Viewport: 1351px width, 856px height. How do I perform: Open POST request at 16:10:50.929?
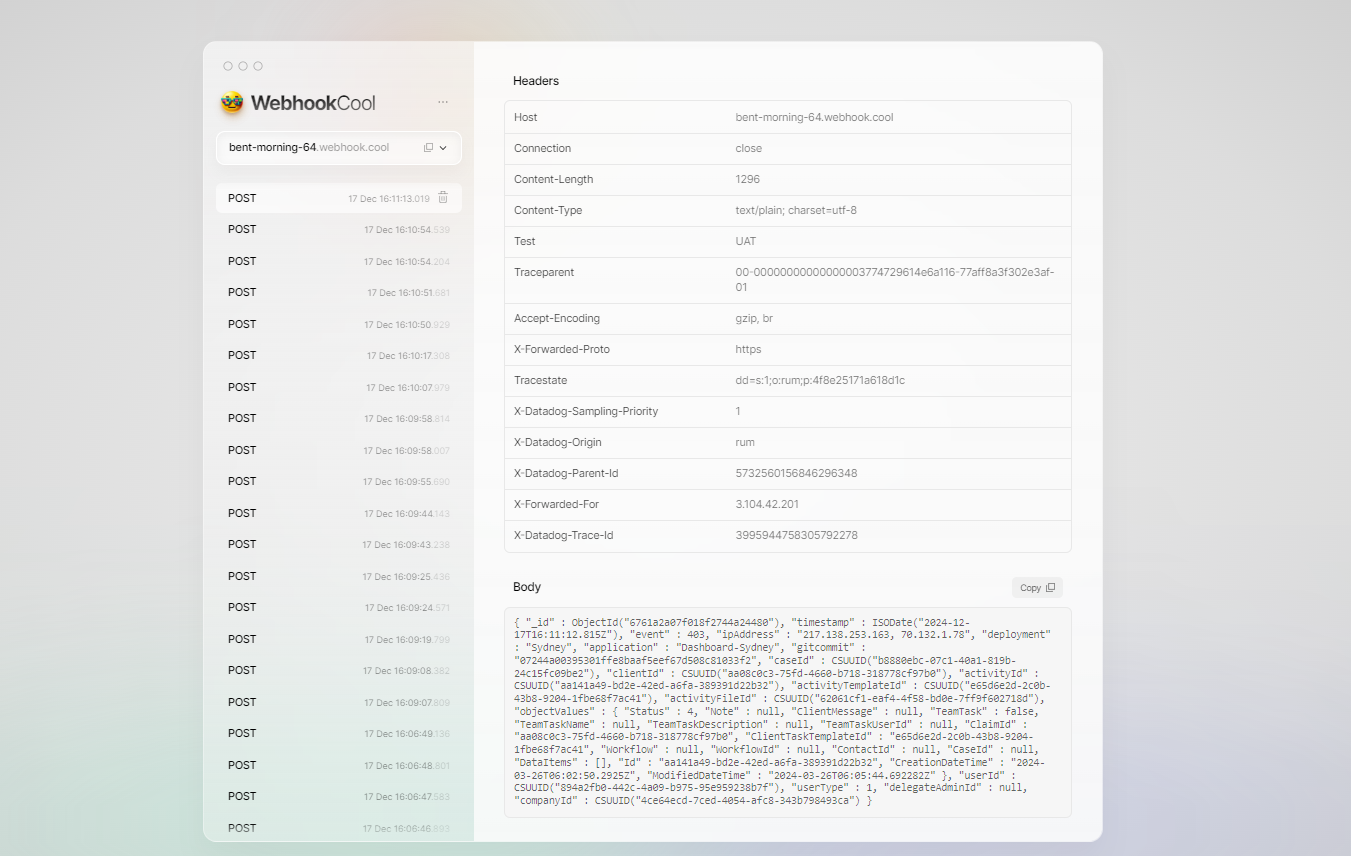338,325
